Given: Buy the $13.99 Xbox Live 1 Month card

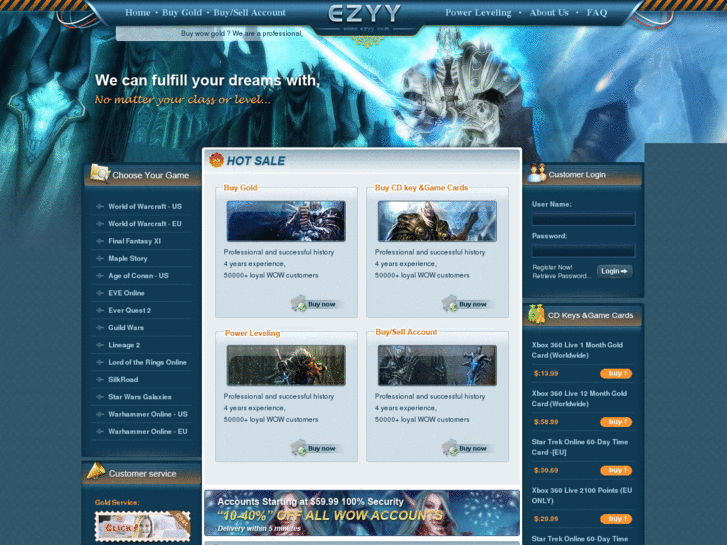Looking at the screenshot, I should 616,373.
